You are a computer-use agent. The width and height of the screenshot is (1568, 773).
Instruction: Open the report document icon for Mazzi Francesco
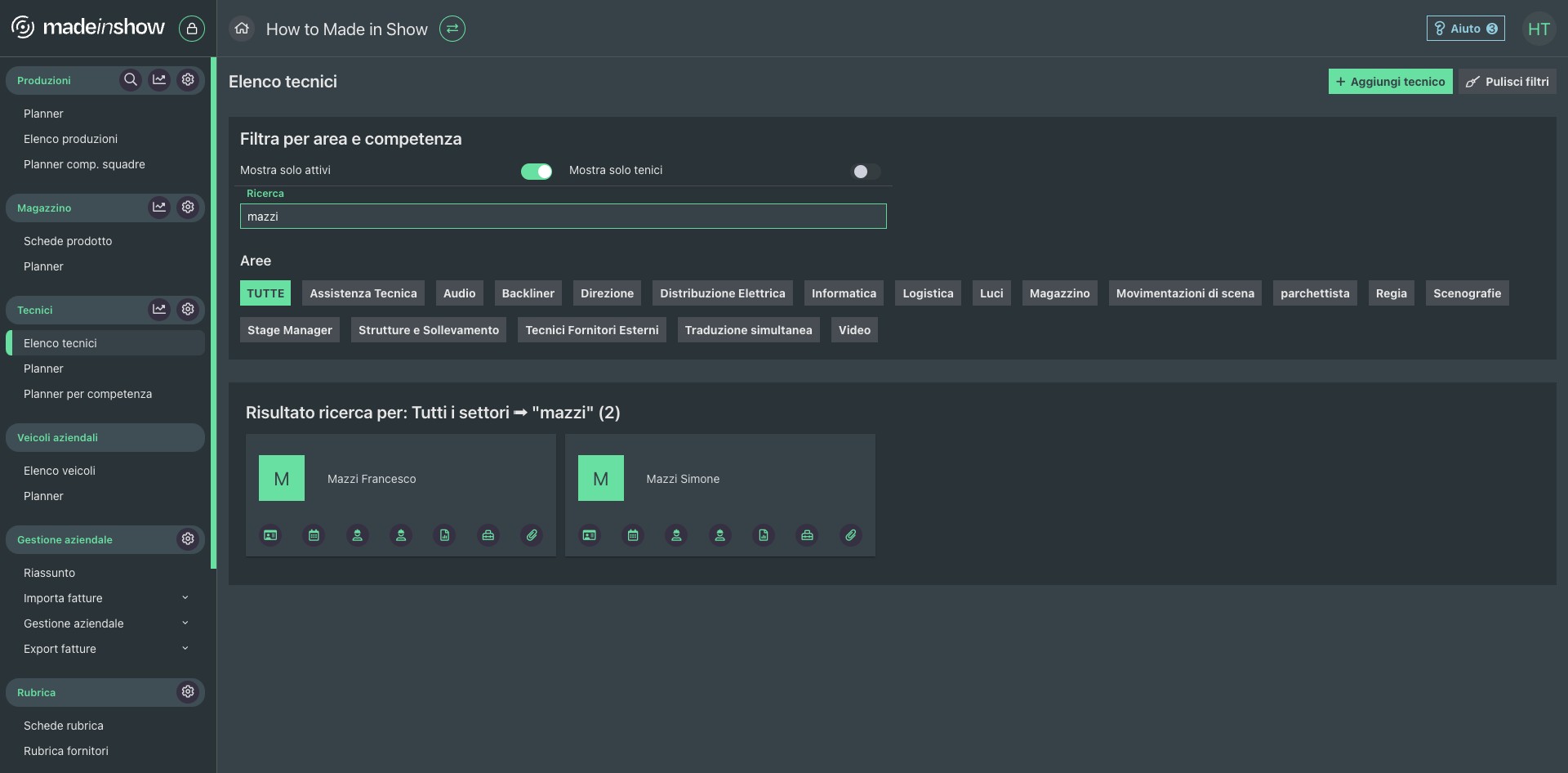coord(444,535)
